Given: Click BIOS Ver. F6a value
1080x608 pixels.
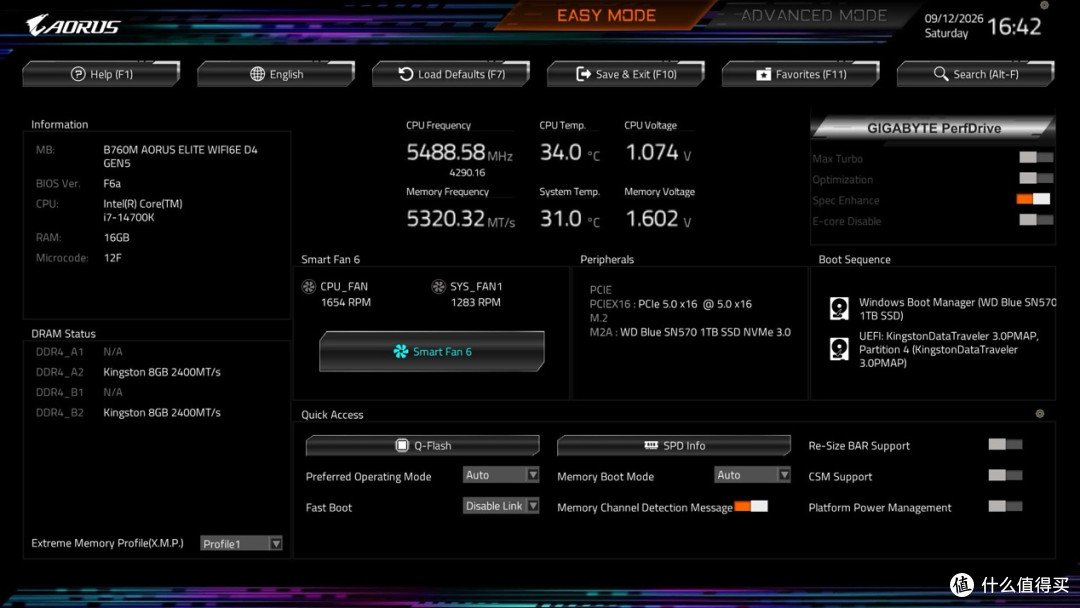Looking at the screenshot, I should click(x=112, y=184).
